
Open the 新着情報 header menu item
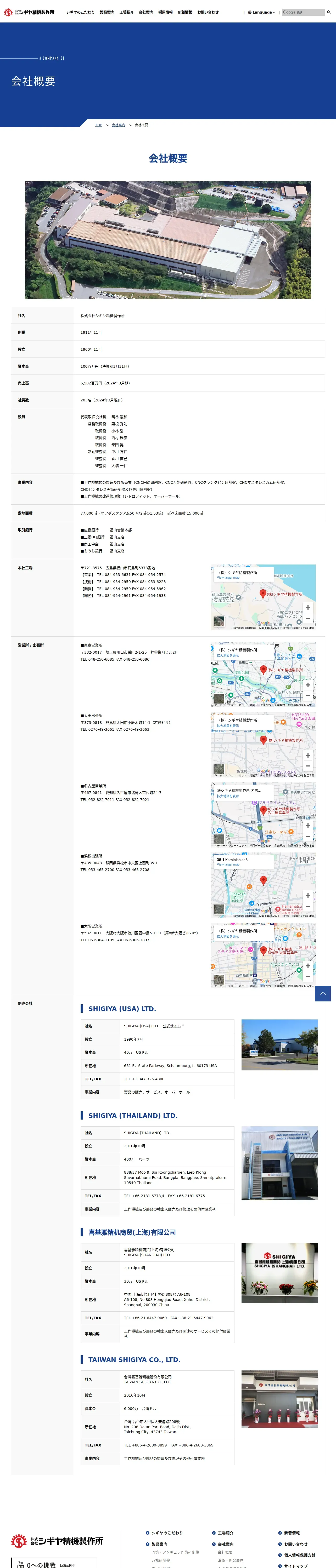pyautogui.click(x=185, y=12)
